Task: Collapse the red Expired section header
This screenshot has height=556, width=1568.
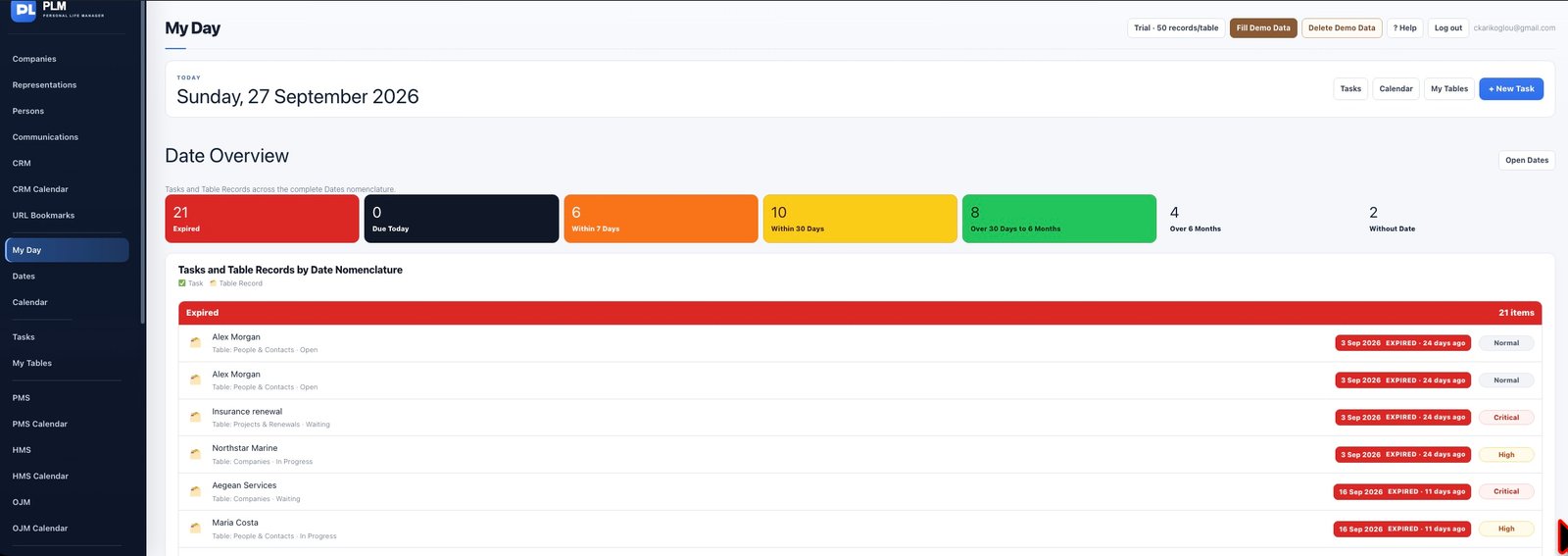Action: coord(859,313)
